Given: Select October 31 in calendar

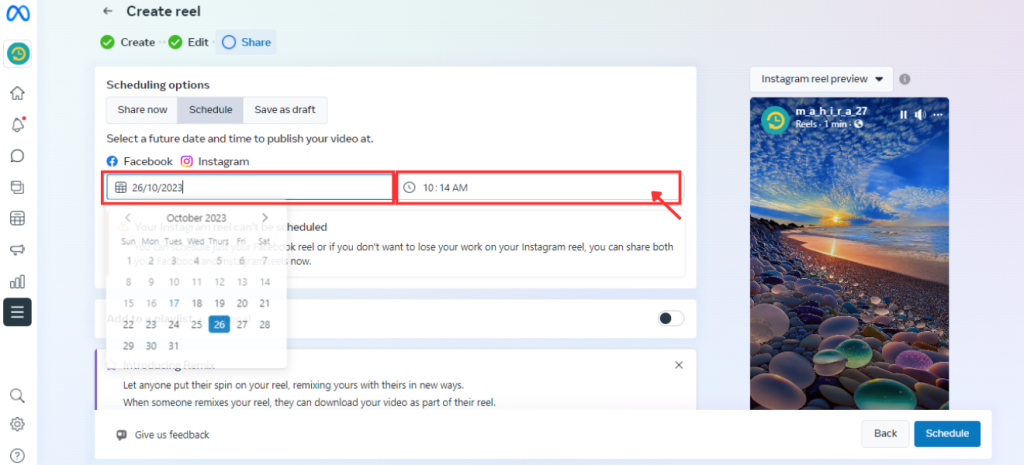Looking at the screenshot, I should pos(174,346).
